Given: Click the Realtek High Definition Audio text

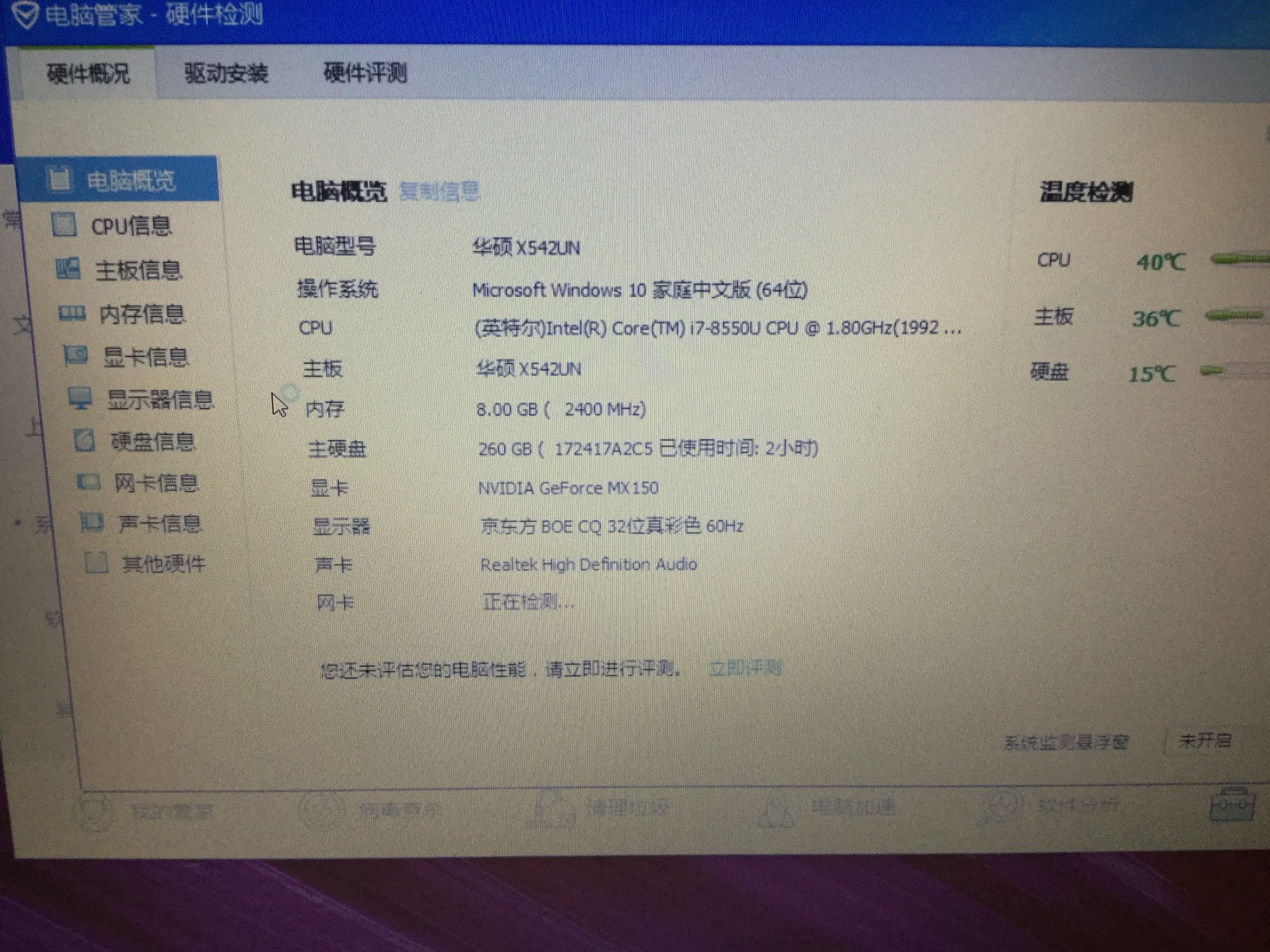Looking at the screenshot, I should pos(588,564).
